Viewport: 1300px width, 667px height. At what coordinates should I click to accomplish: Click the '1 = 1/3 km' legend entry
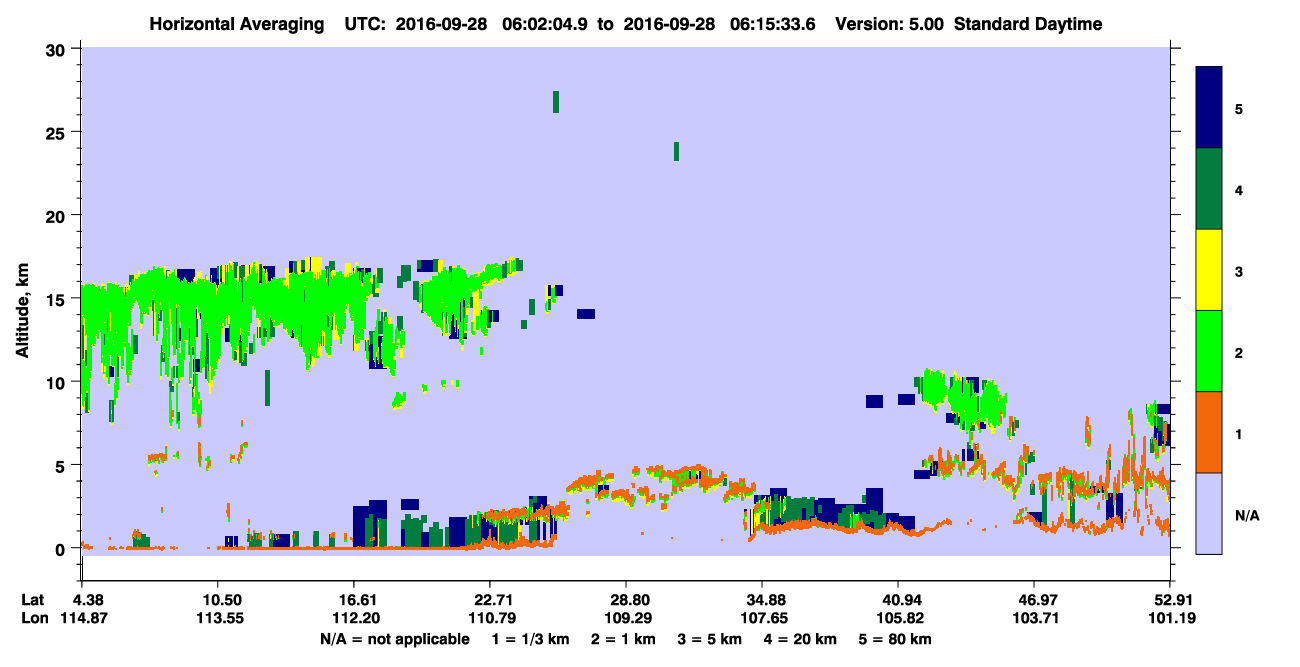[x=533, y=639]
